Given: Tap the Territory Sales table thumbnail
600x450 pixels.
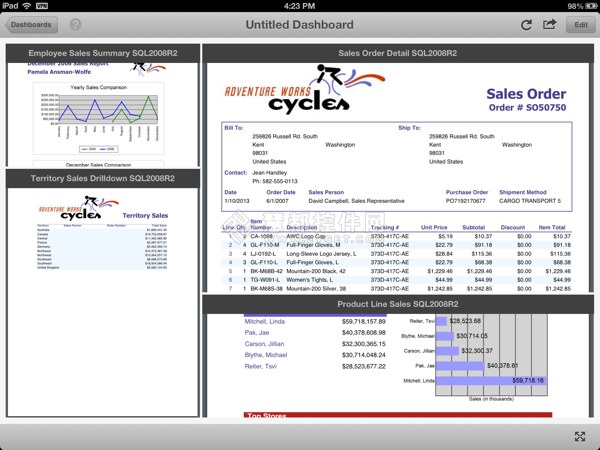Looking at the screenshot, I should (x=102, y=247).
